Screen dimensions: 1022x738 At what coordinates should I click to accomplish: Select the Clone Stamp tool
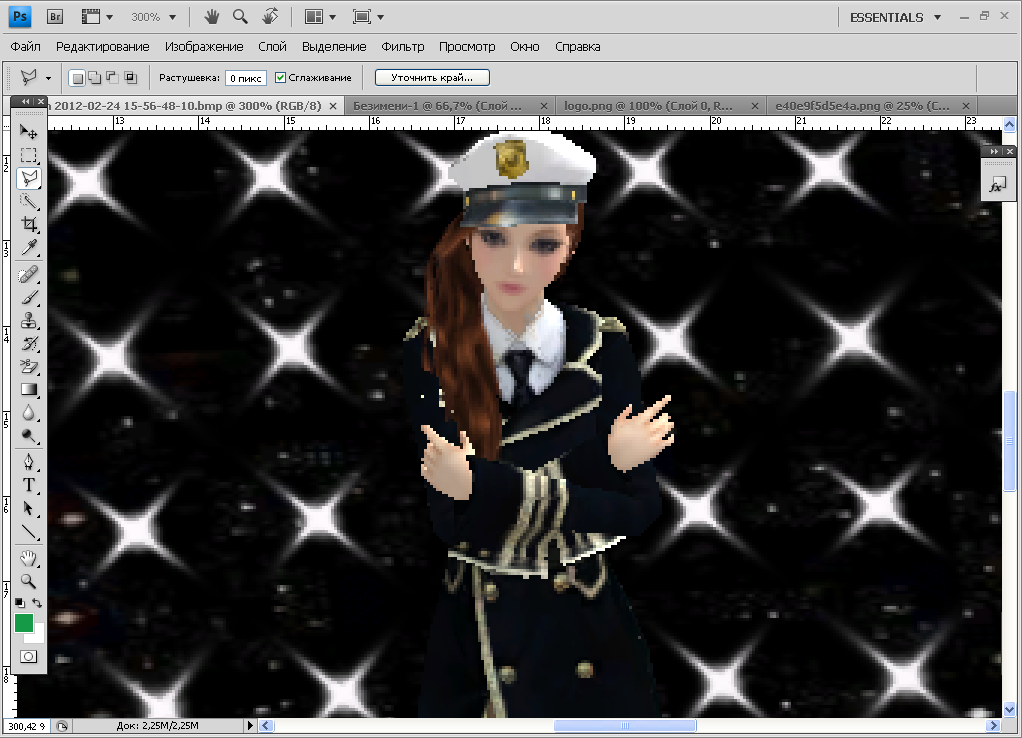click(29, 320)
